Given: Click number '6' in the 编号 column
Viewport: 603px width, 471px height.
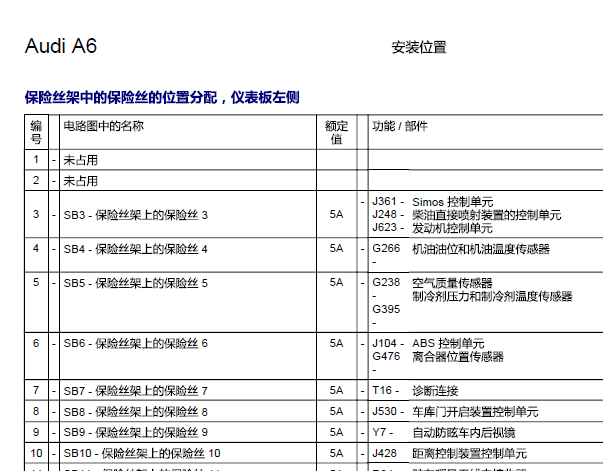Looking at the screenshot, I should pos(36,343).
